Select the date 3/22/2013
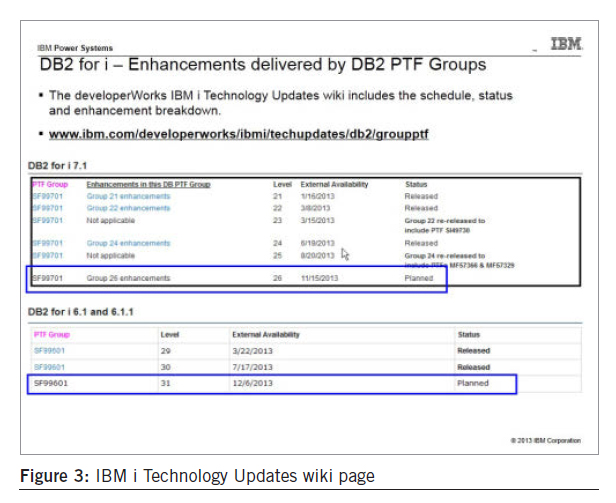The height and width of the screenshot is (503, 616). click(252, 351)
